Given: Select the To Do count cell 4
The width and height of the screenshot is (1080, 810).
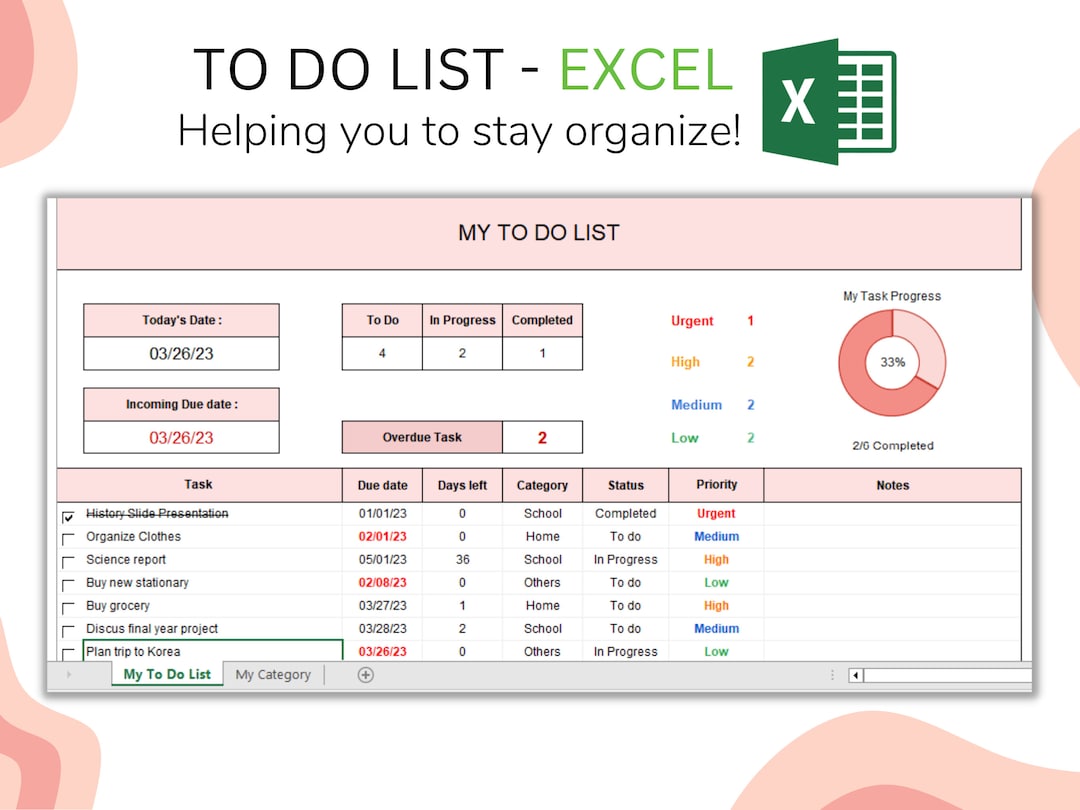Looking at the screenshot, I should (382, 353).
